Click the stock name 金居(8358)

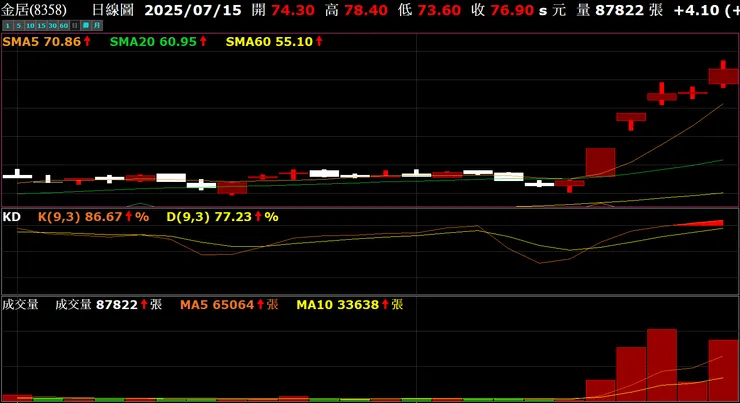point(34,10)
